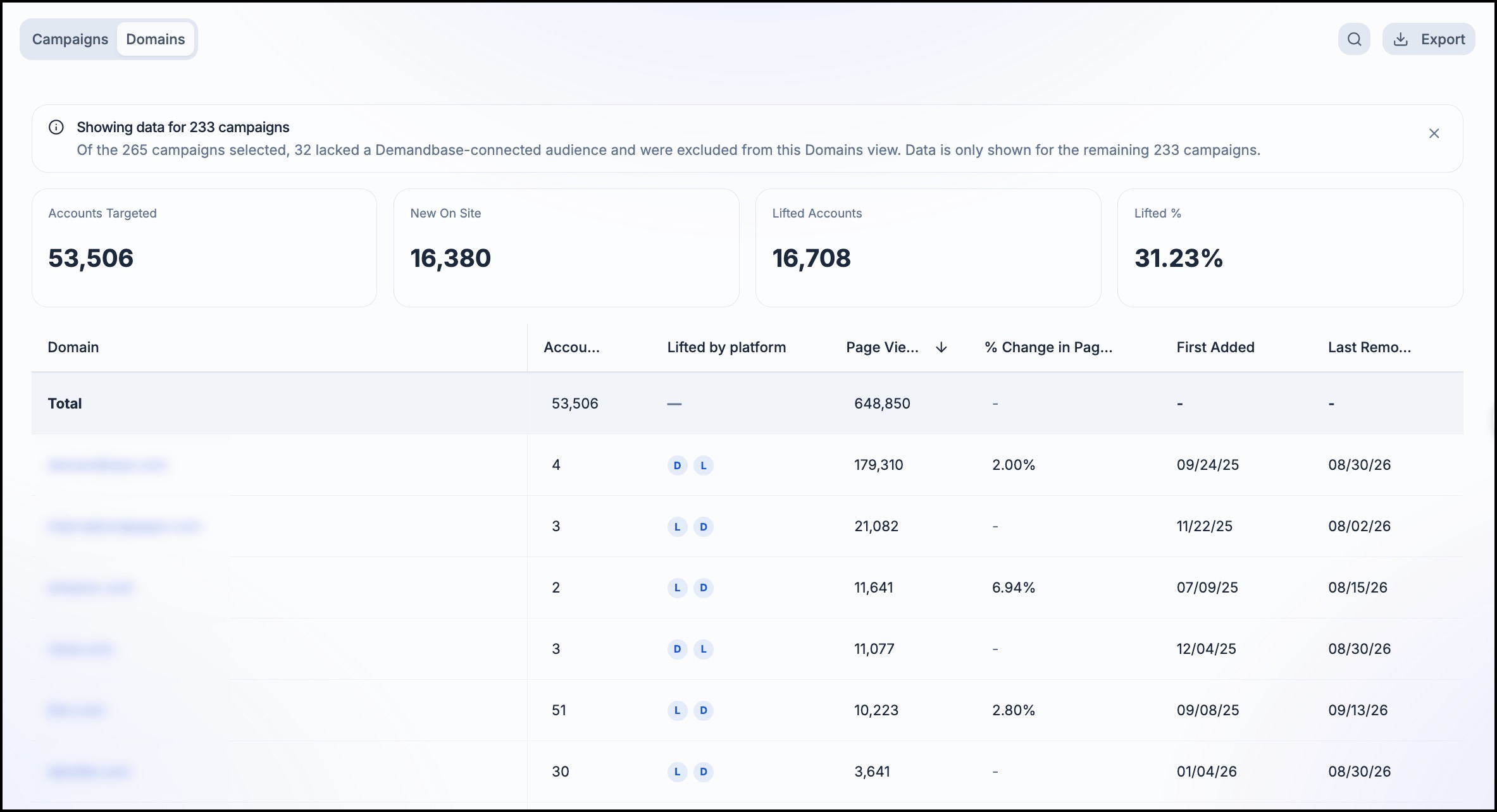Click the New On Site 16,380 card
Screen dimensions: 1497x812
pyautogui.click(x=566, y=248)
